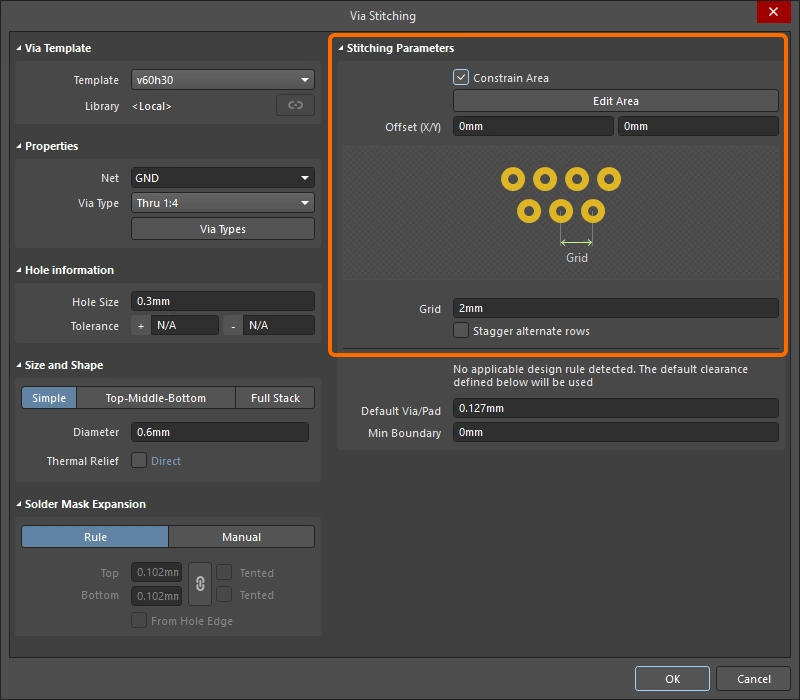
Task: Collapse the Hole information section
Action: point(19,270)
